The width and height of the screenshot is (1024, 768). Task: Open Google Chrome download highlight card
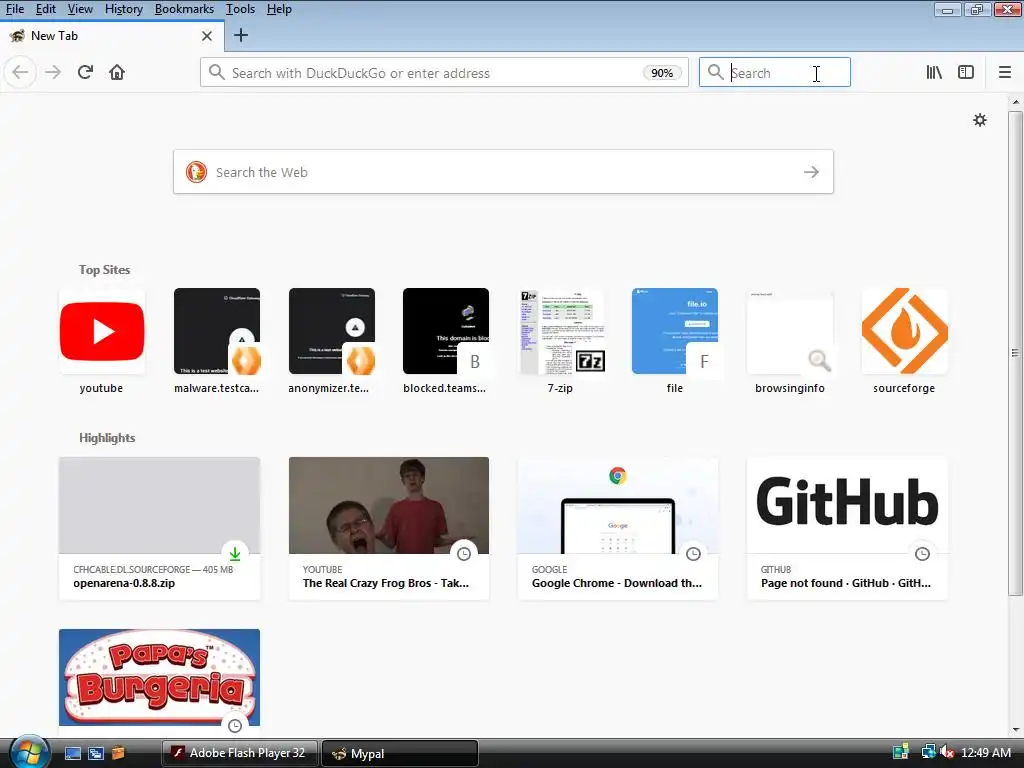[618, 528]
